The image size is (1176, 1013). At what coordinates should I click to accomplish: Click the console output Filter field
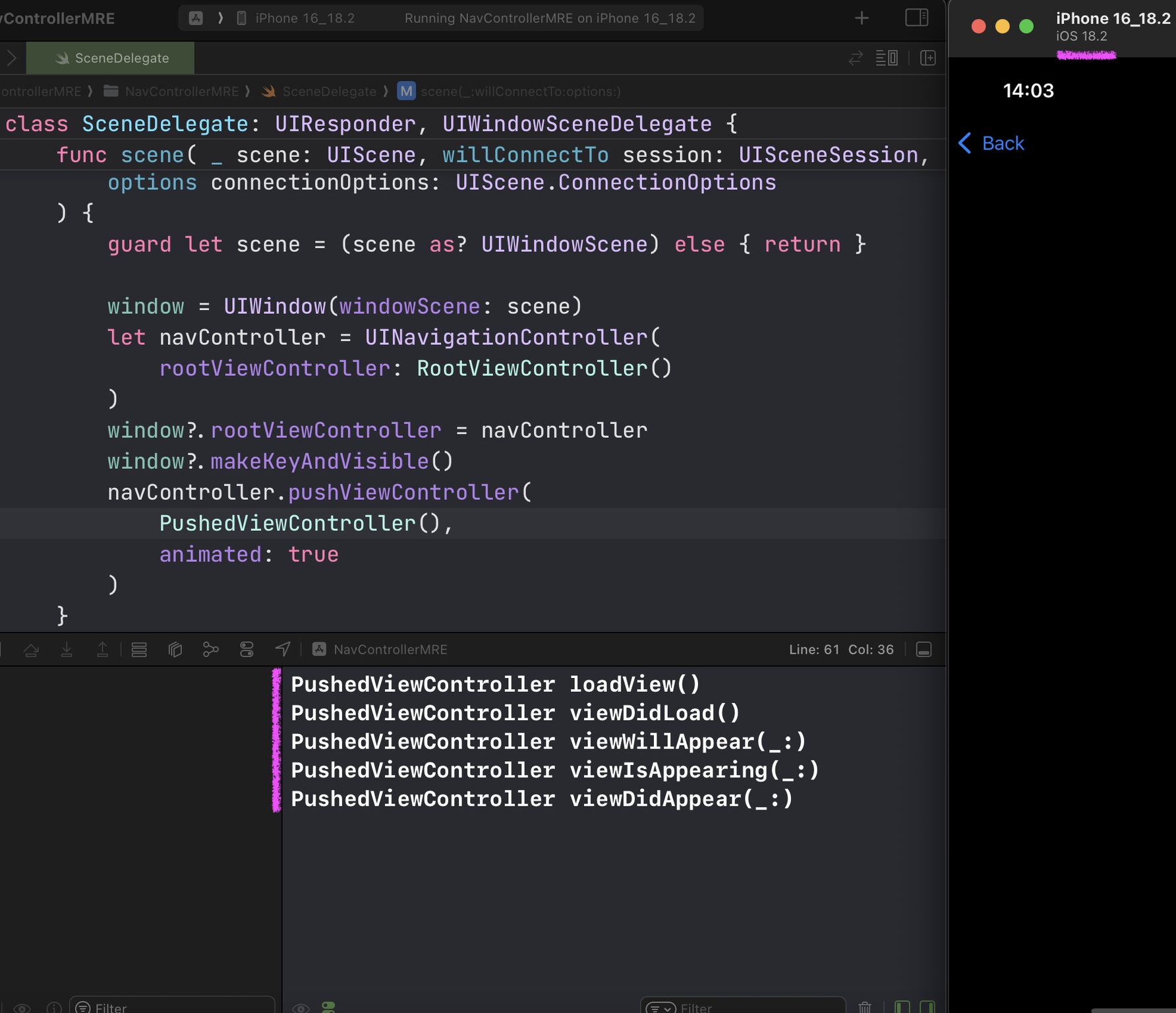[743, 1006]
